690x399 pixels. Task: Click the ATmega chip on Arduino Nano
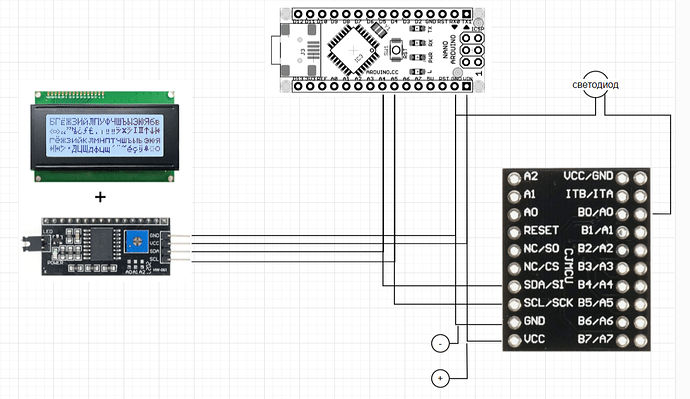352,50
